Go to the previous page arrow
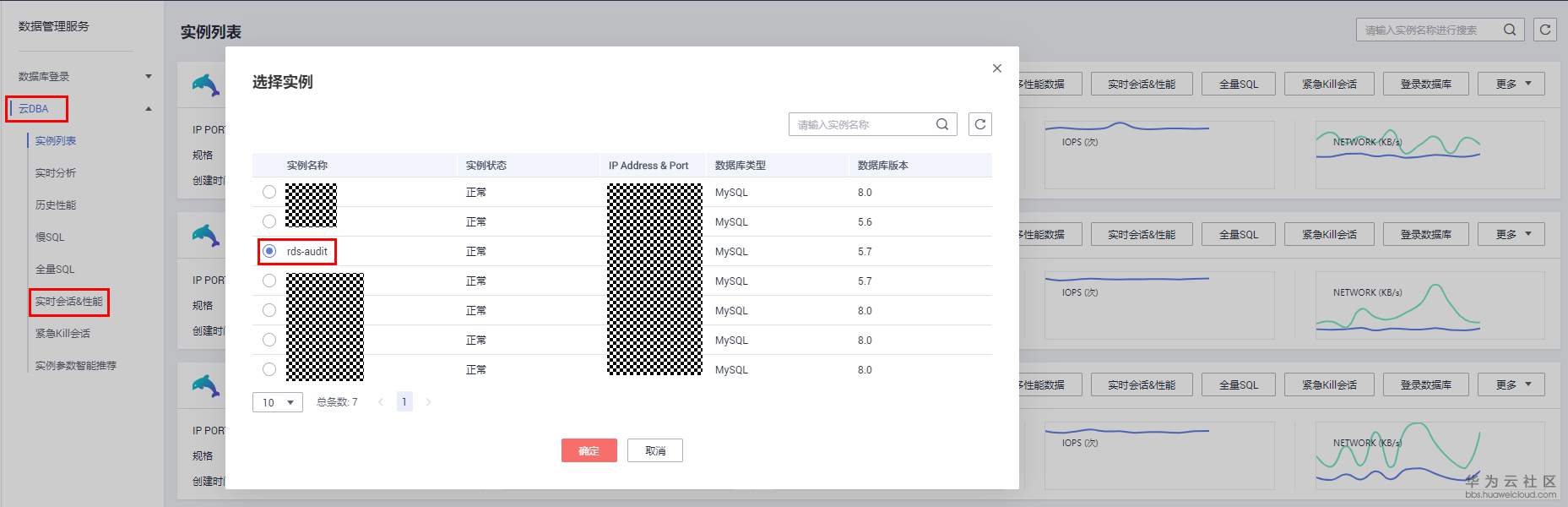Viewport: 1568px width, 507px height. 381,402
